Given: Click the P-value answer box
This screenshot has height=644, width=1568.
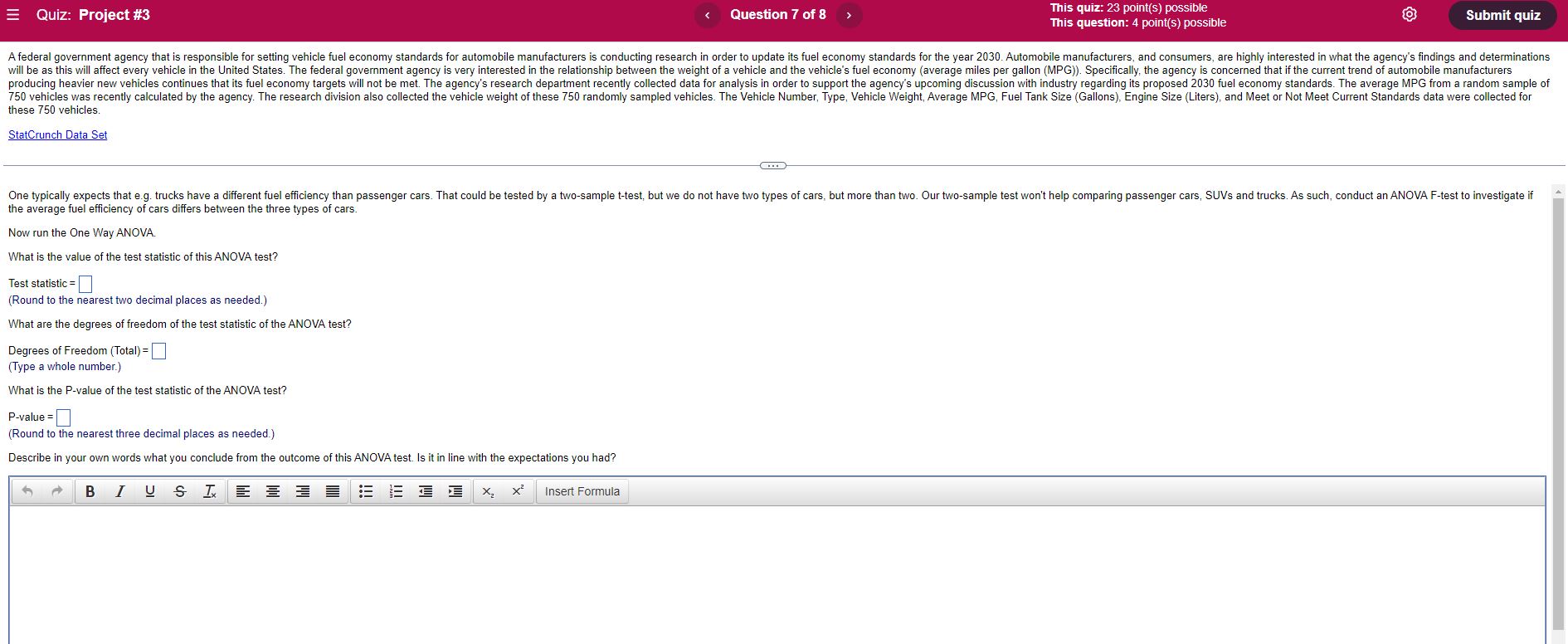Looking at the screenshot, I should pyautogui.click(x=63, y=417).
